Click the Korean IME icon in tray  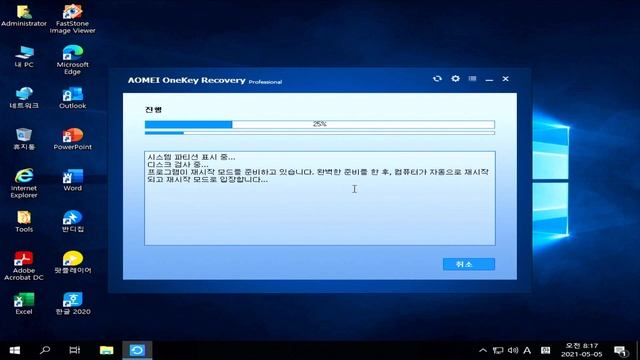pyautogui.click(x=545, y=351)
